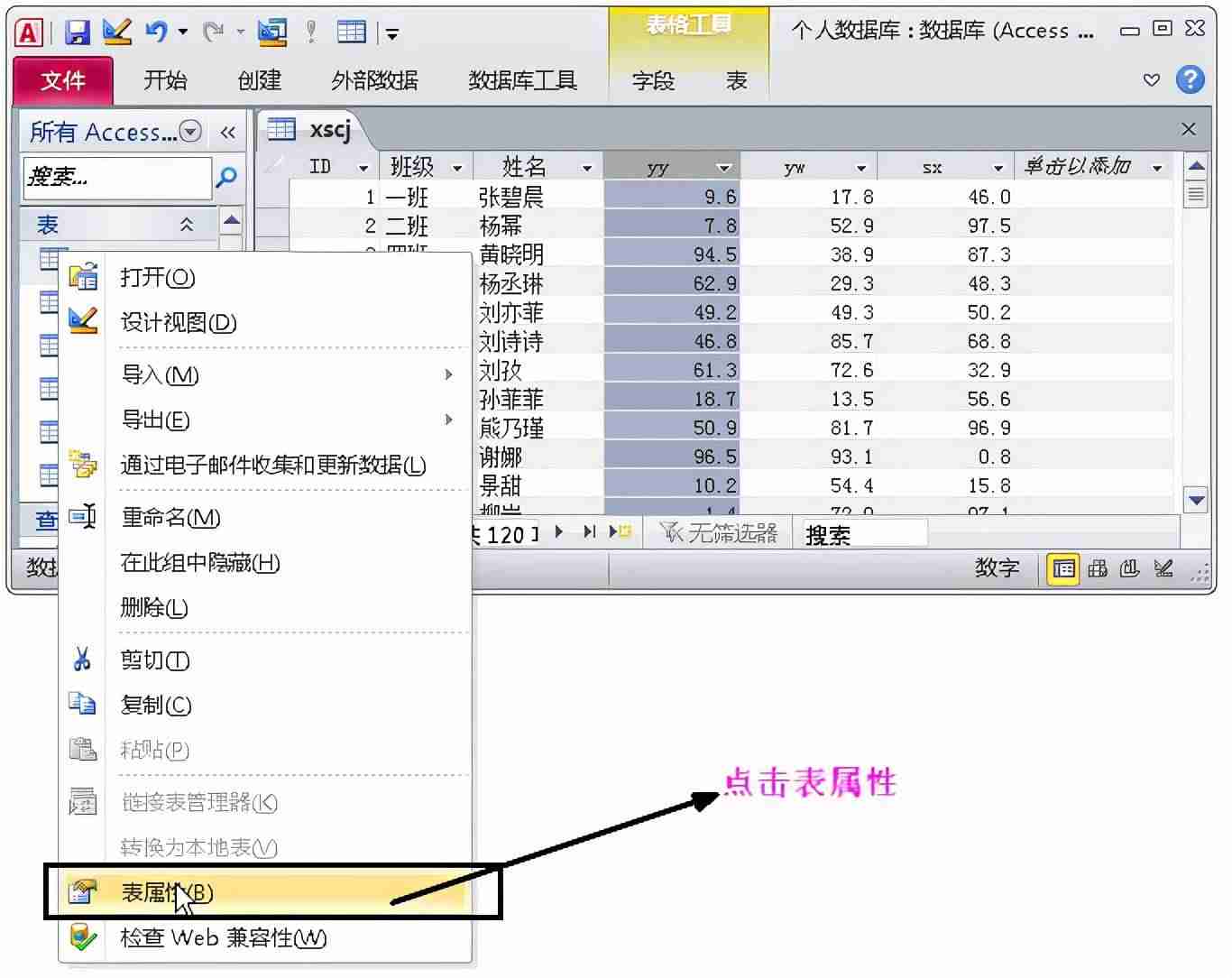
Task: Click the magnifier search icon in navigation pane
Action: (x=227, y=176)
